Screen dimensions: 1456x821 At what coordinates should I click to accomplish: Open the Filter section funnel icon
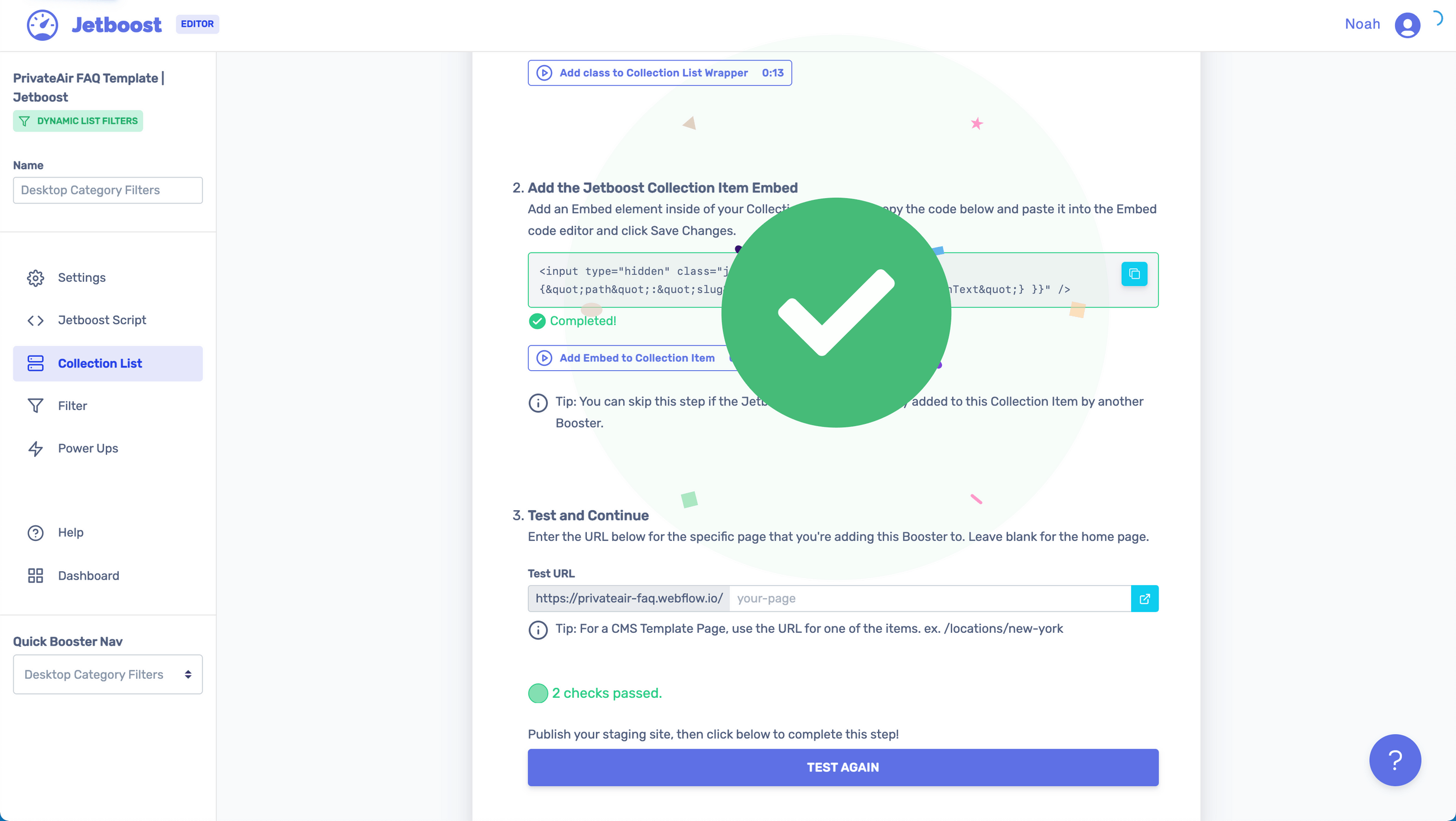[x=35, y=405]
